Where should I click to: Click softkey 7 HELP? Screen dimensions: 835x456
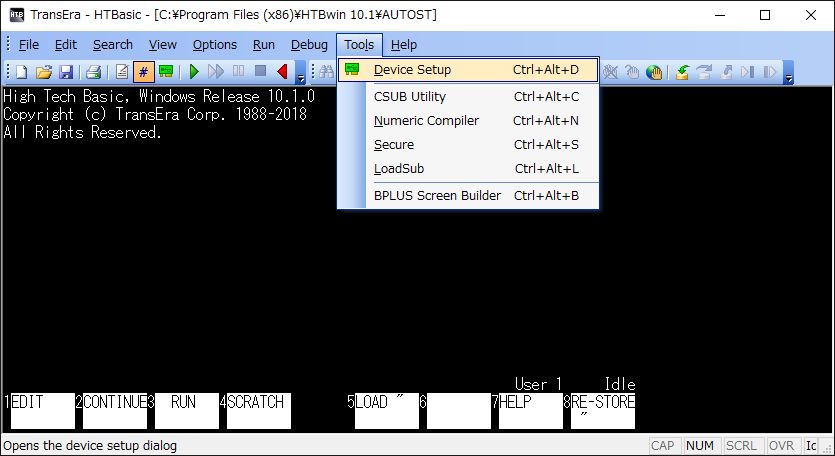click(530, 411)
